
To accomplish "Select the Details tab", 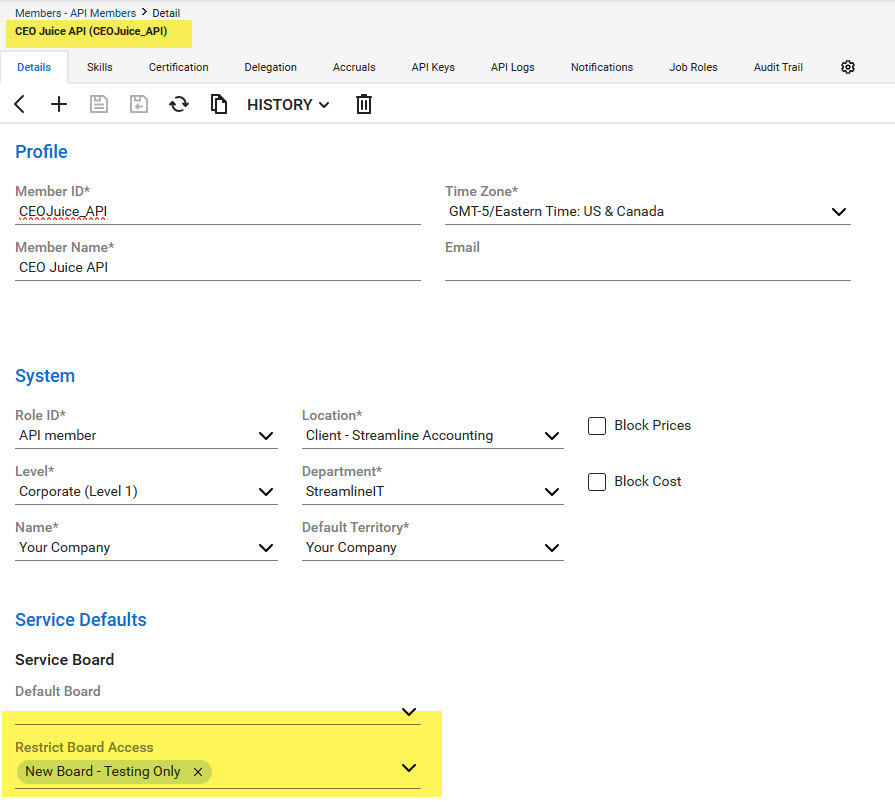I will point(34,67).
